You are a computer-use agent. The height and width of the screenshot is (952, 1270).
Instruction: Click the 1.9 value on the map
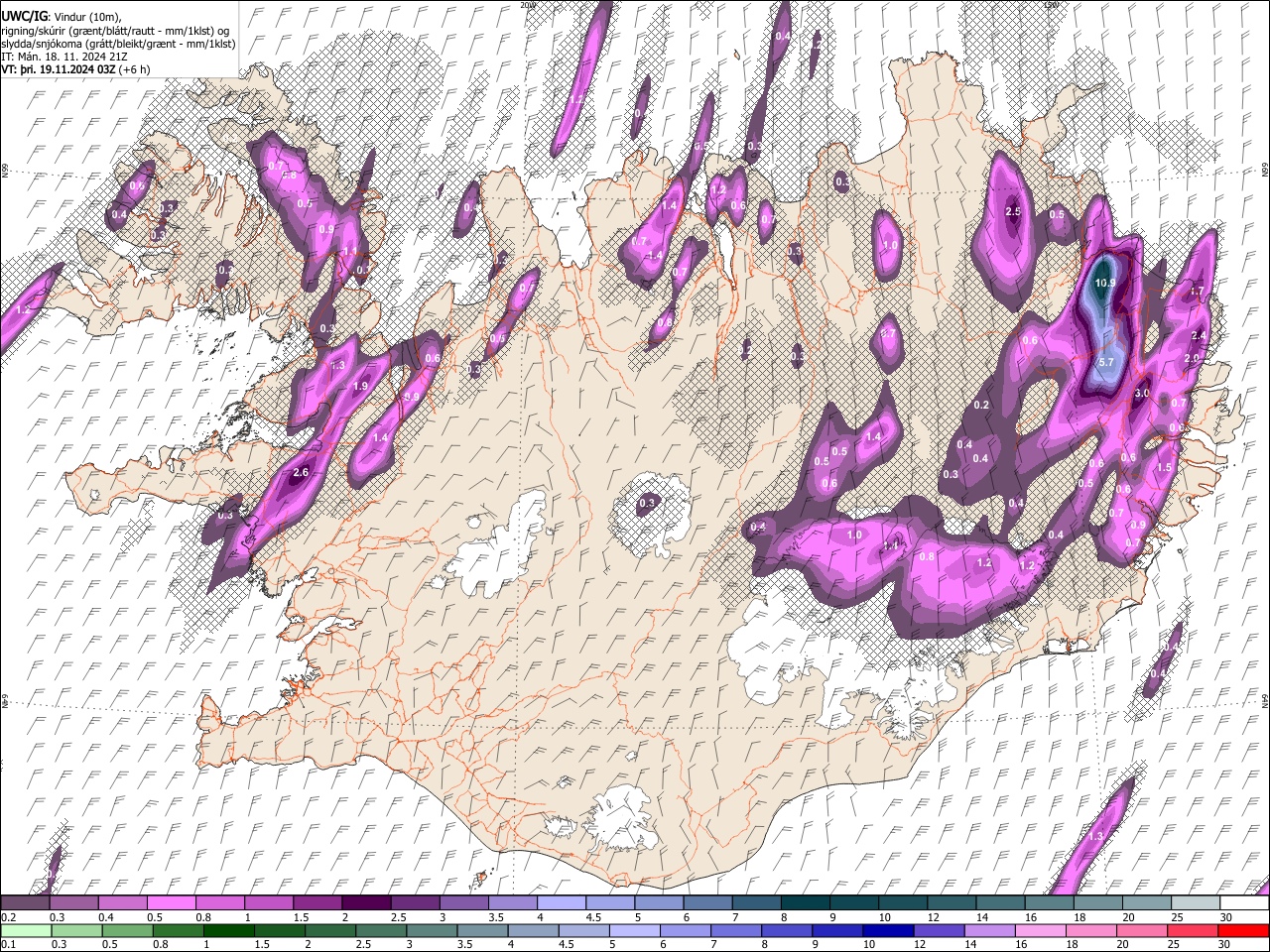pos(360,387)
